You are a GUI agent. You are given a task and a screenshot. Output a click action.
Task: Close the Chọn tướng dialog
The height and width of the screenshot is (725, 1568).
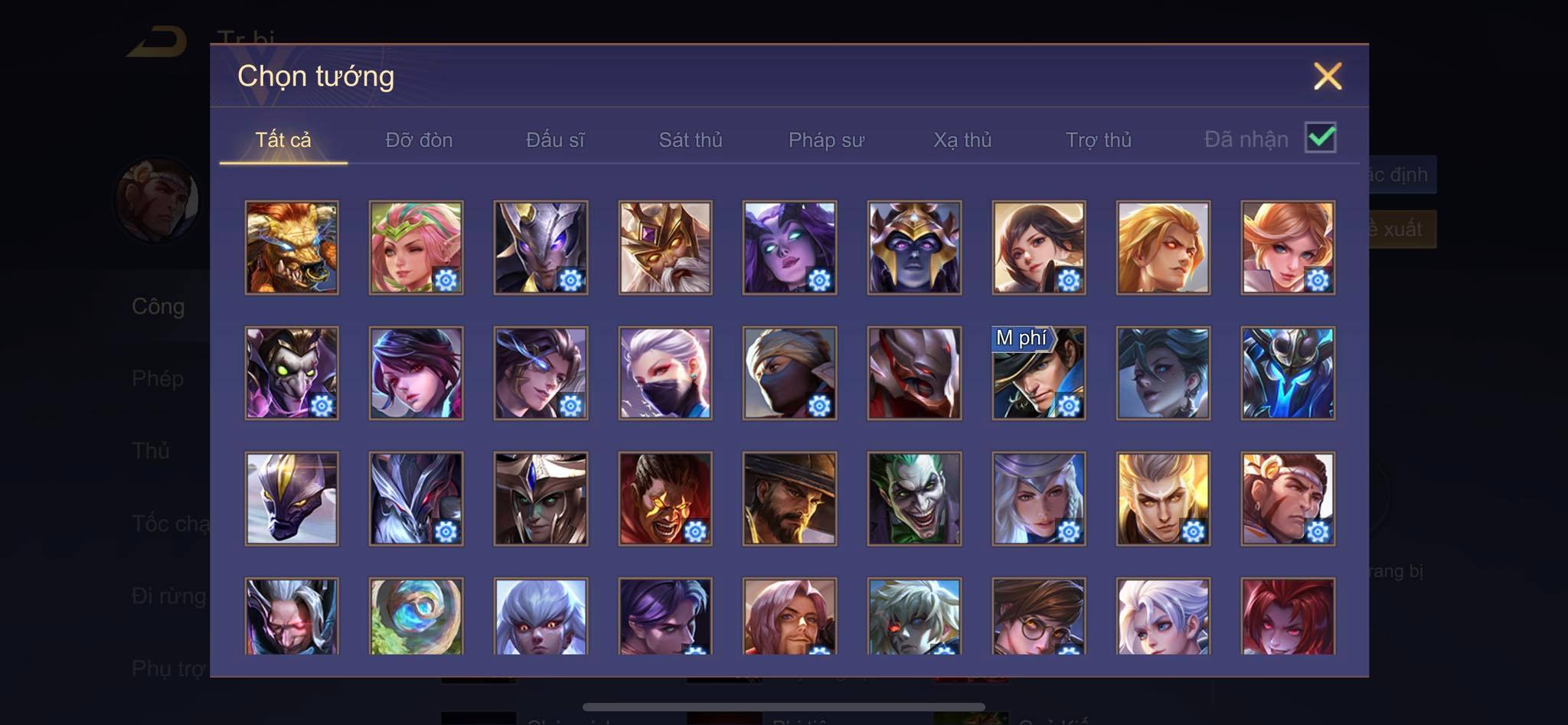click(1328, 76)
